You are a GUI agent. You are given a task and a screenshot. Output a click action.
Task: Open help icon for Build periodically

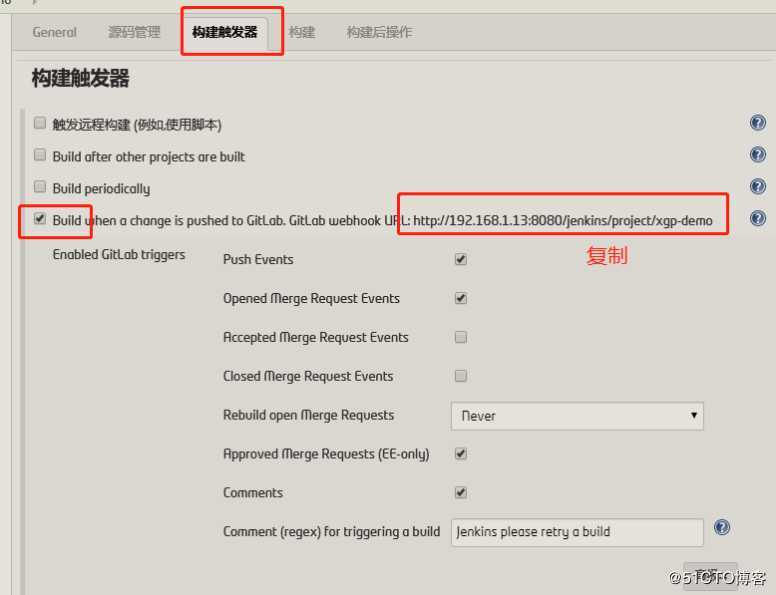click(758, 187)
